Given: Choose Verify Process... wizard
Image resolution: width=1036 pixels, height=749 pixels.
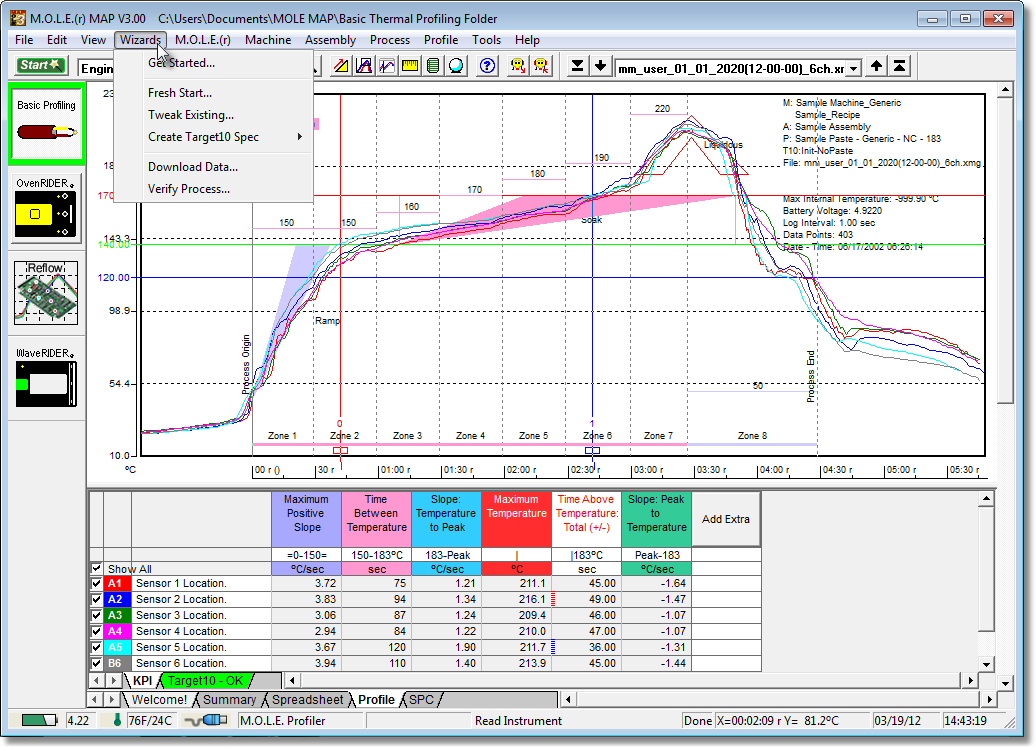Looking at the screenshot, I should tap(213, 189).
